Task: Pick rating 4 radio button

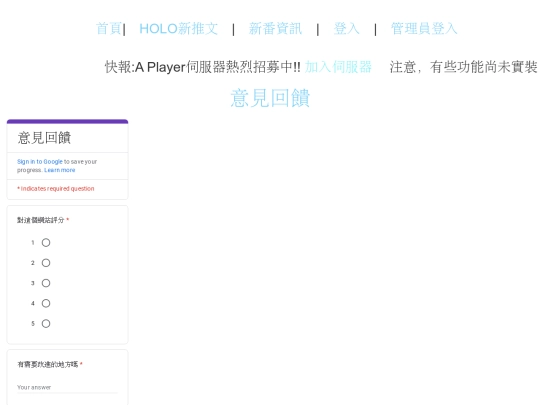Action: pyautogui.click(x=46, y=303)
